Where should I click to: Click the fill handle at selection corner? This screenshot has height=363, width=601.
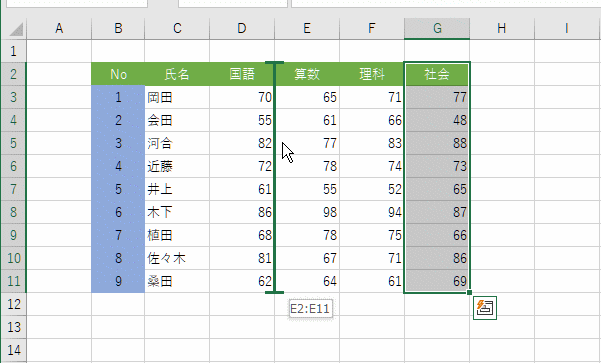(x=470, y=292)
